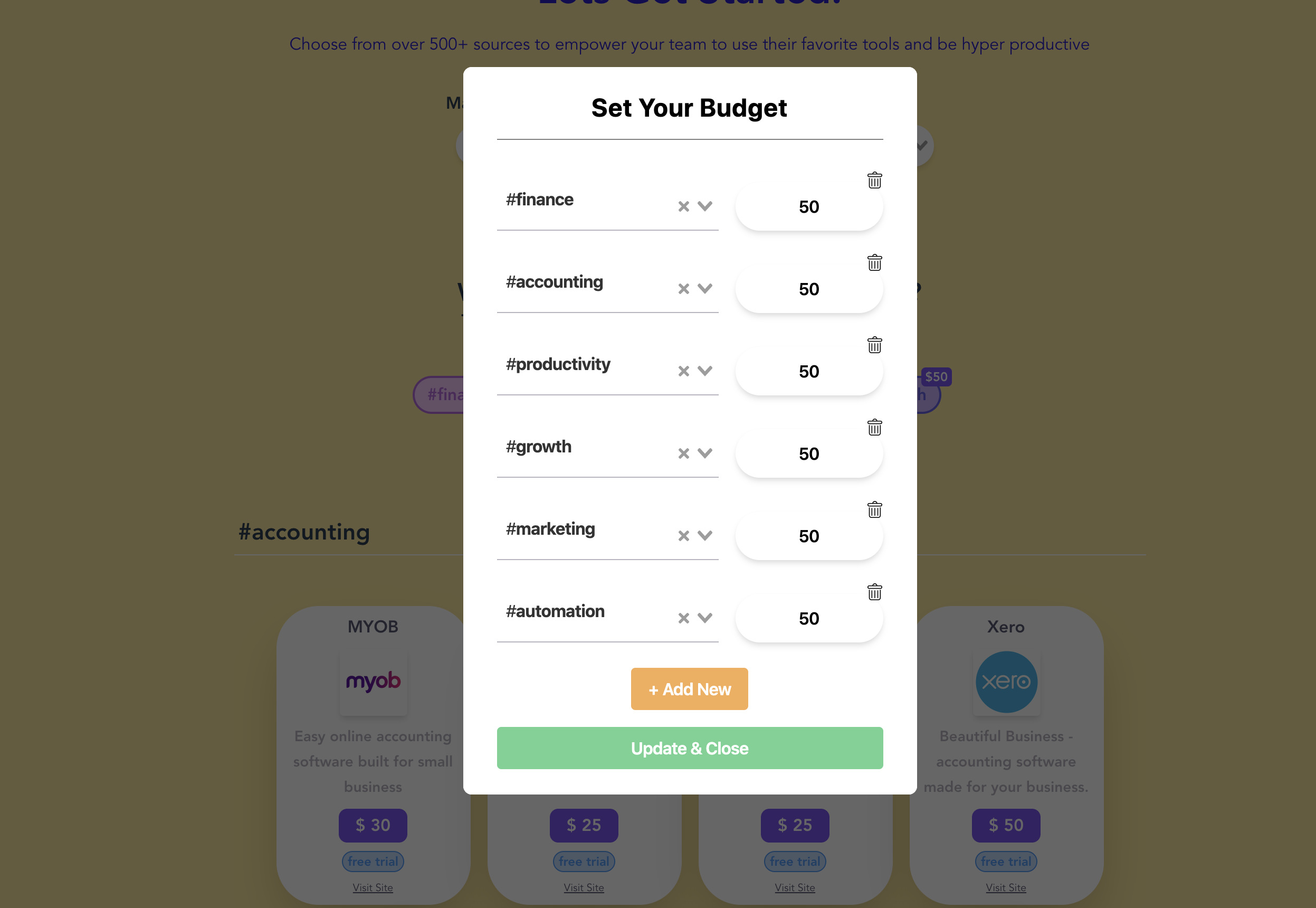Open MYOB Visit Site link
1316x908 pixels.
click(x=373, y=887)
